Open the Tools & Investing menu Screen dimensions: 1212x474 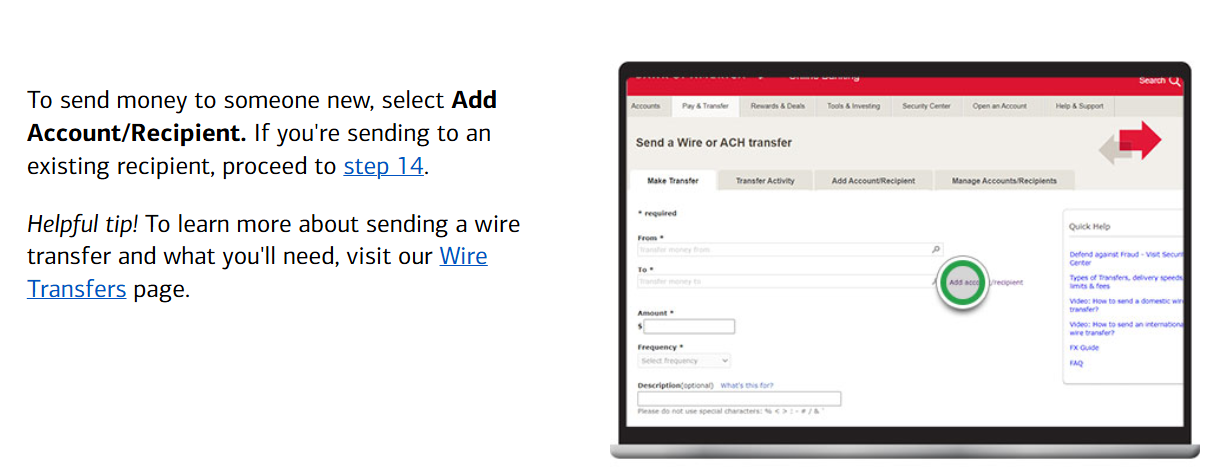(x=853, y=106)
